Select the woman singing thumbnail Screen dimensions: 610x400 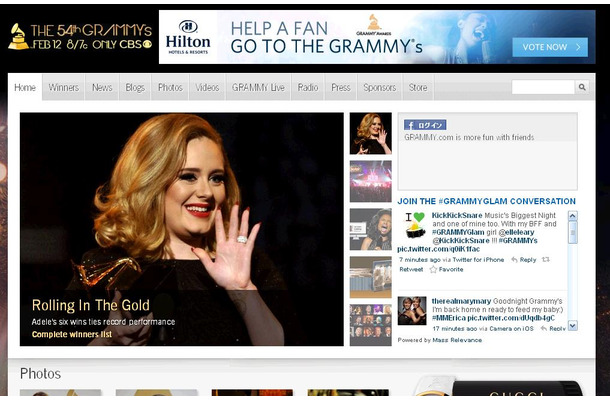[x=370, y=229]
